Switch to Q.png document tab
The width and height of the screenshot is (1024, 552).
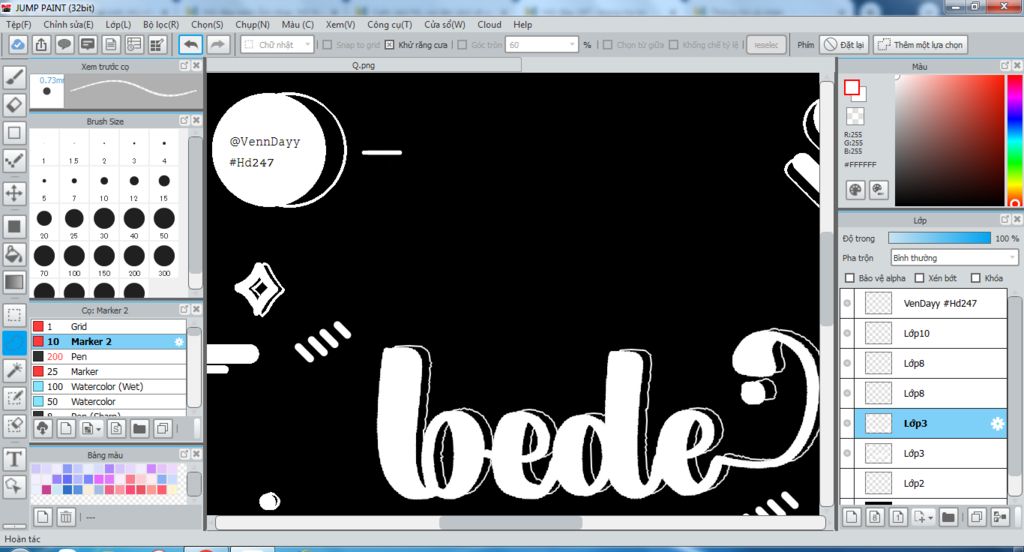(x=364, y=65)
